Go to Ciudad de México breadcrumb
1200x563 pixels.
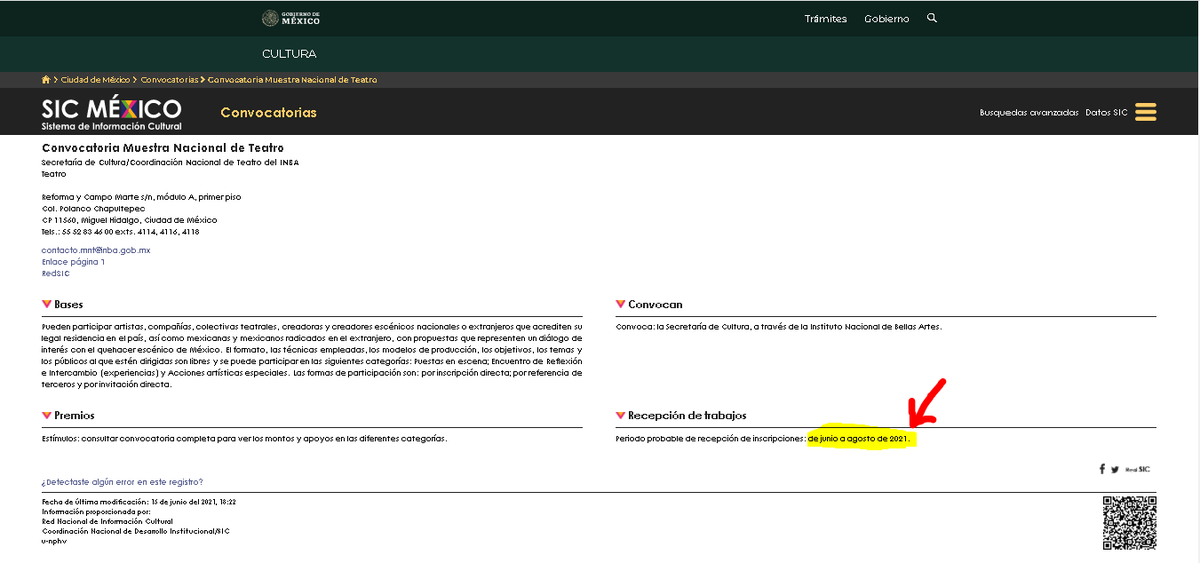96,80
